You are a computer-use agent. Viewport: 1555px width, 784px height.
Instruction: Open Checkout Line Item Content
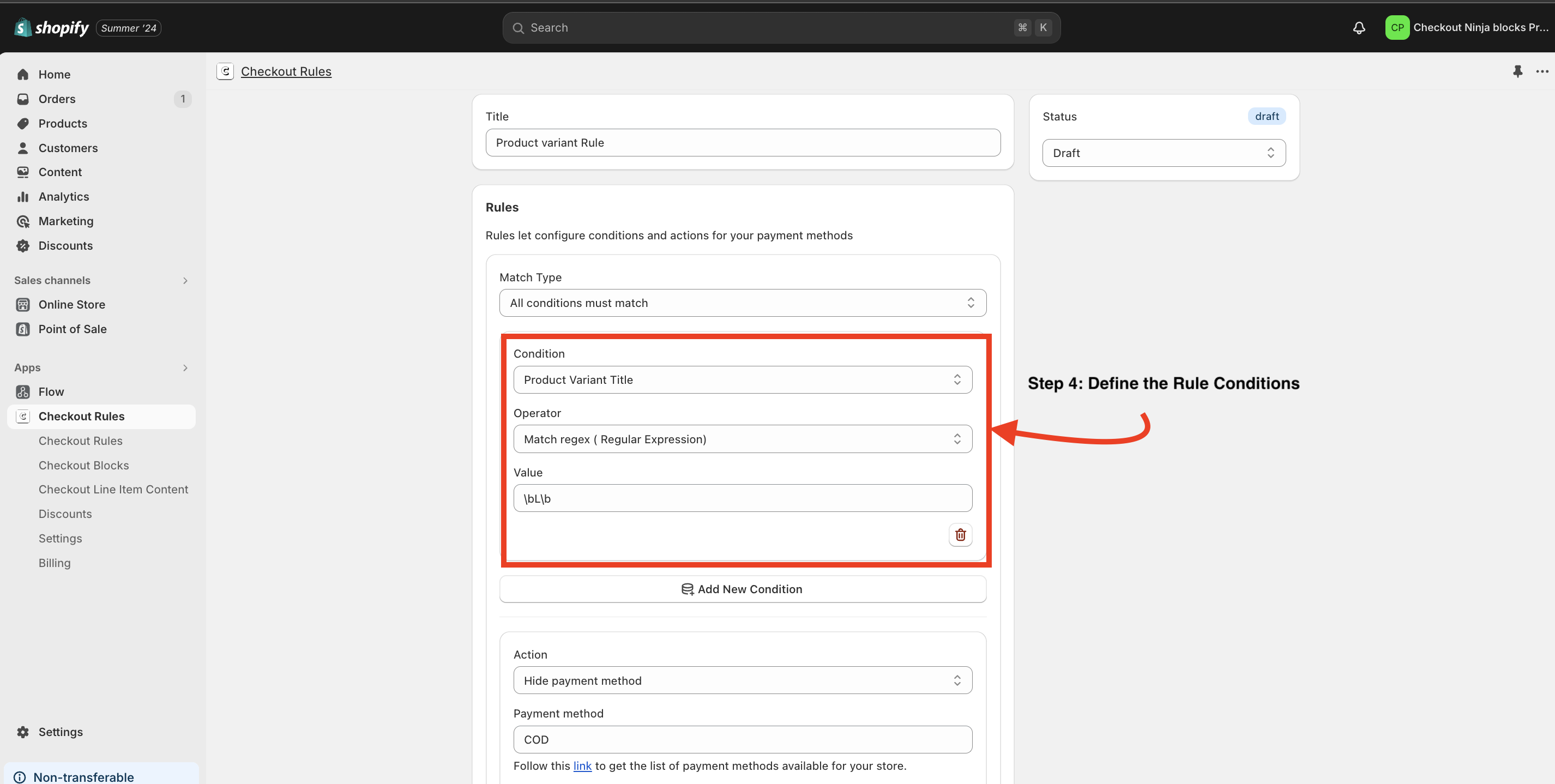(113, 490)
